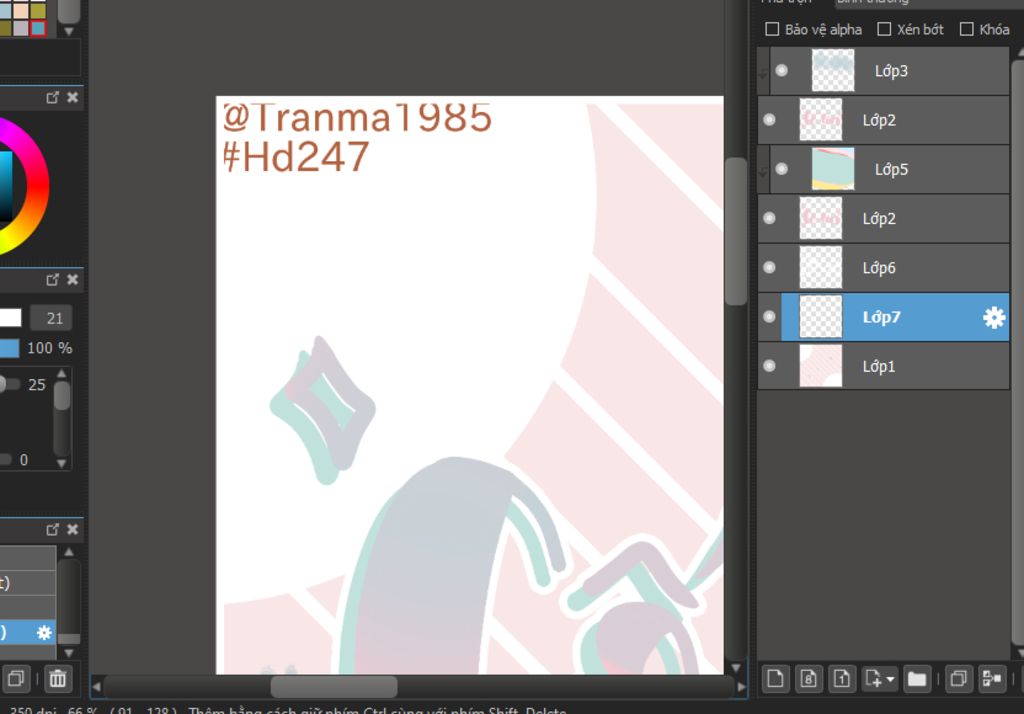Toggle visibility of Lớp5 layer

(x=782, y=169)
